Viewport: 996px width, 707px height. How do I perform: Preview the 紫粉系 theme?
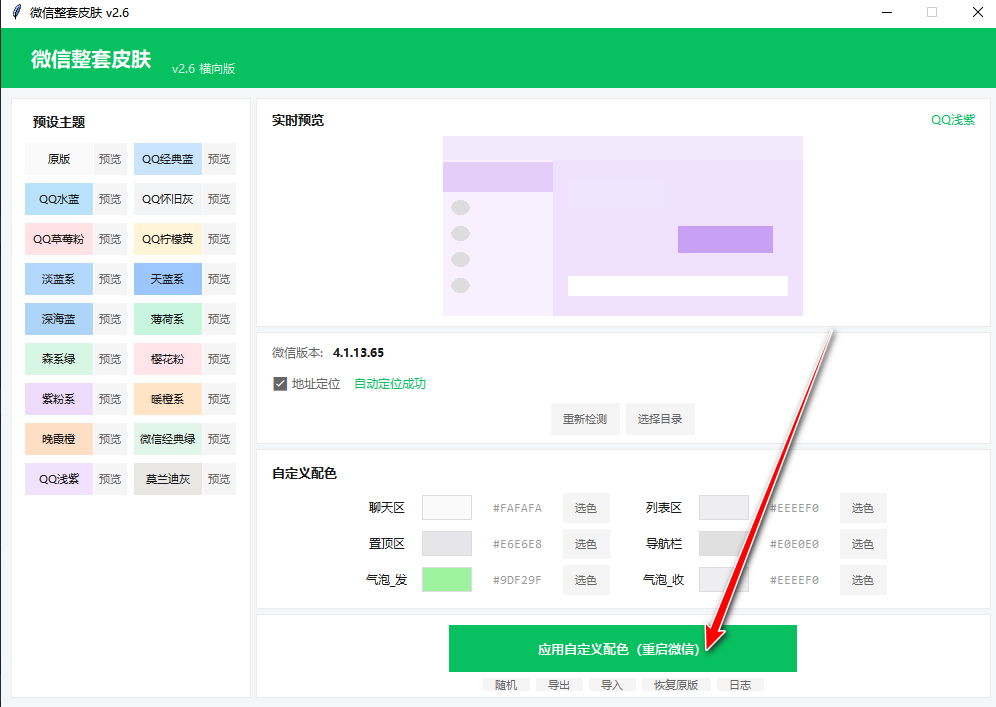pos(110,399)
